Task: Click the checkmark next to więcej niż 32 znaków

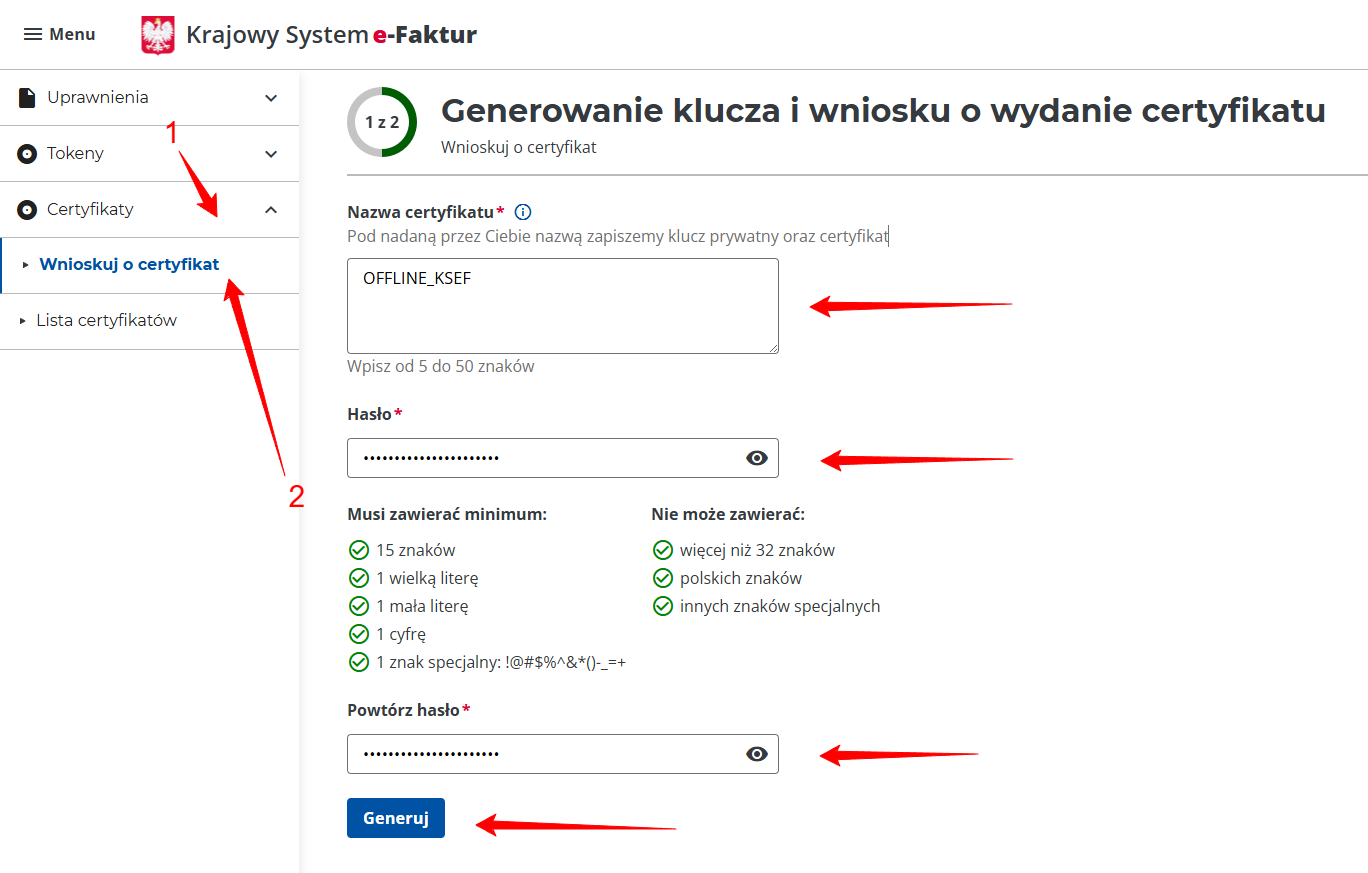Action: click(x=662, y=550)
